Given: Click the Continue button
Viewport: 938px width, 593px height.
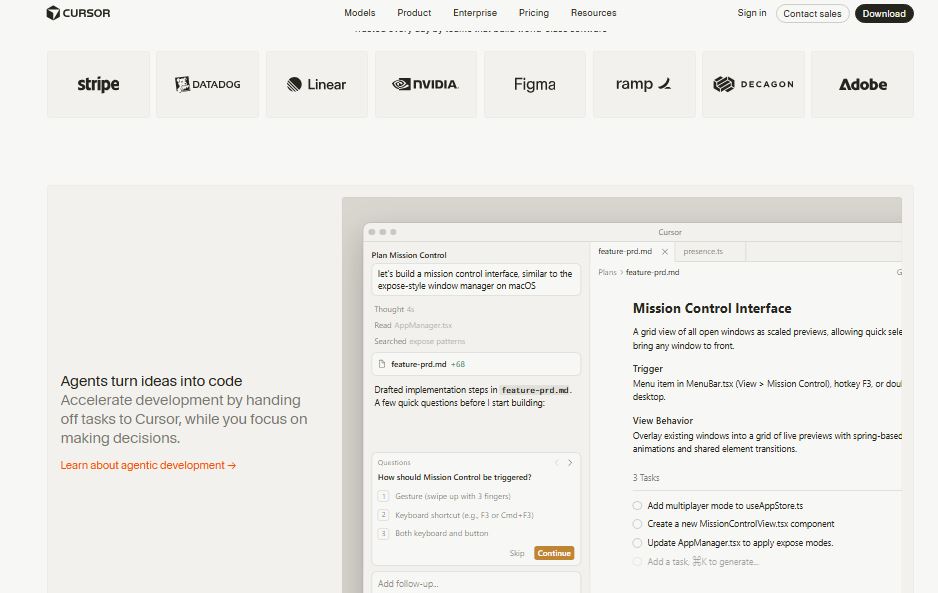Looking at the screenshot, I should (554, 553).
